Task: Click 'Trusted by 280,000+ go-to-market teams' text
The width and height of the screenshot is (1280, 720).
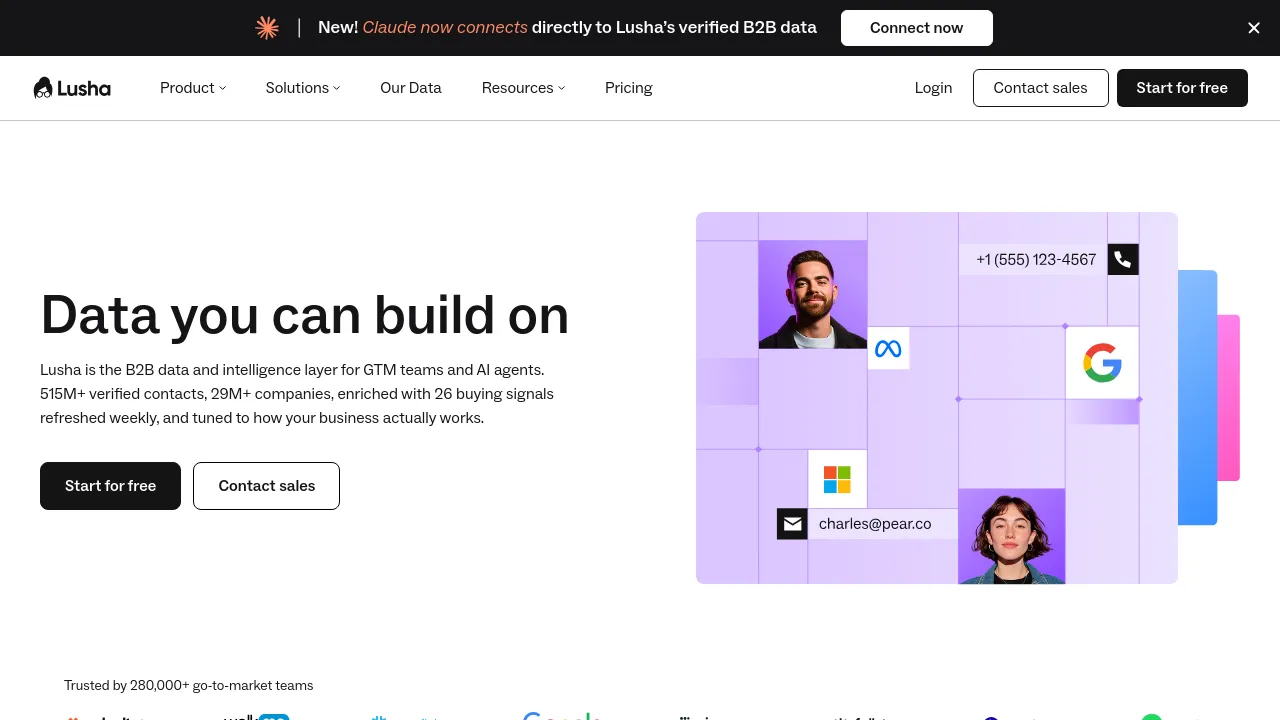Action: click(x=189, y=686)
